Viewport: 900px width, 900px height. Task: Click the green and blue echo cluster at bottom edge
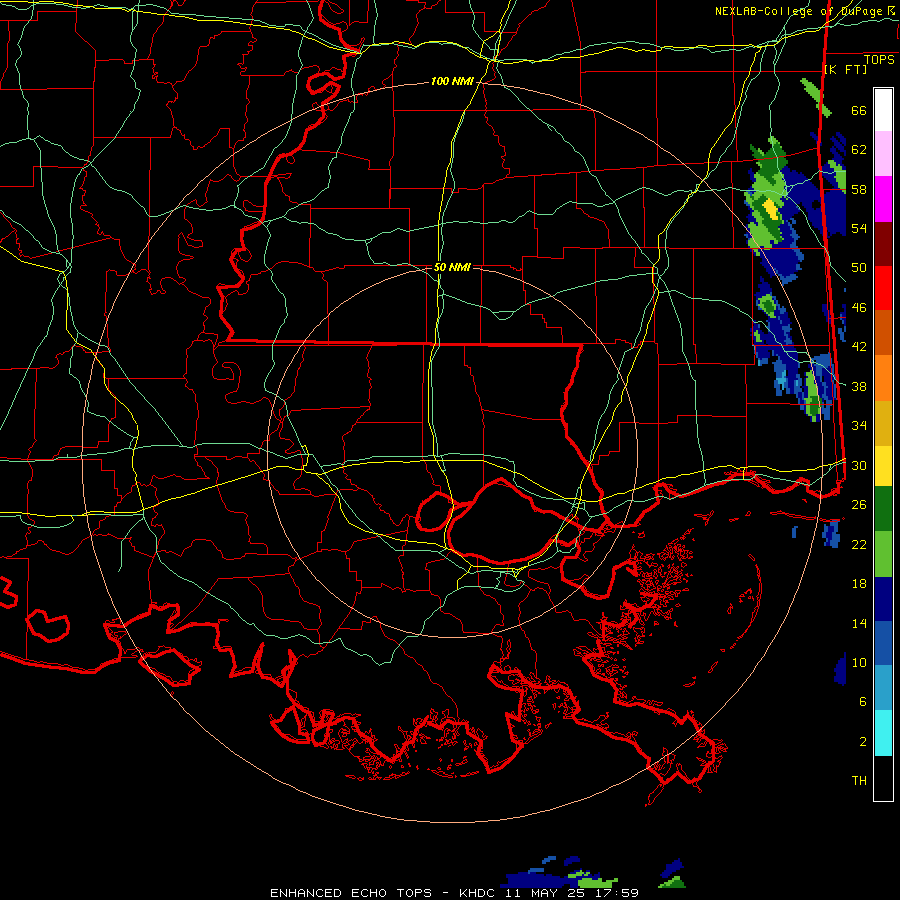(x=560, y=874)
